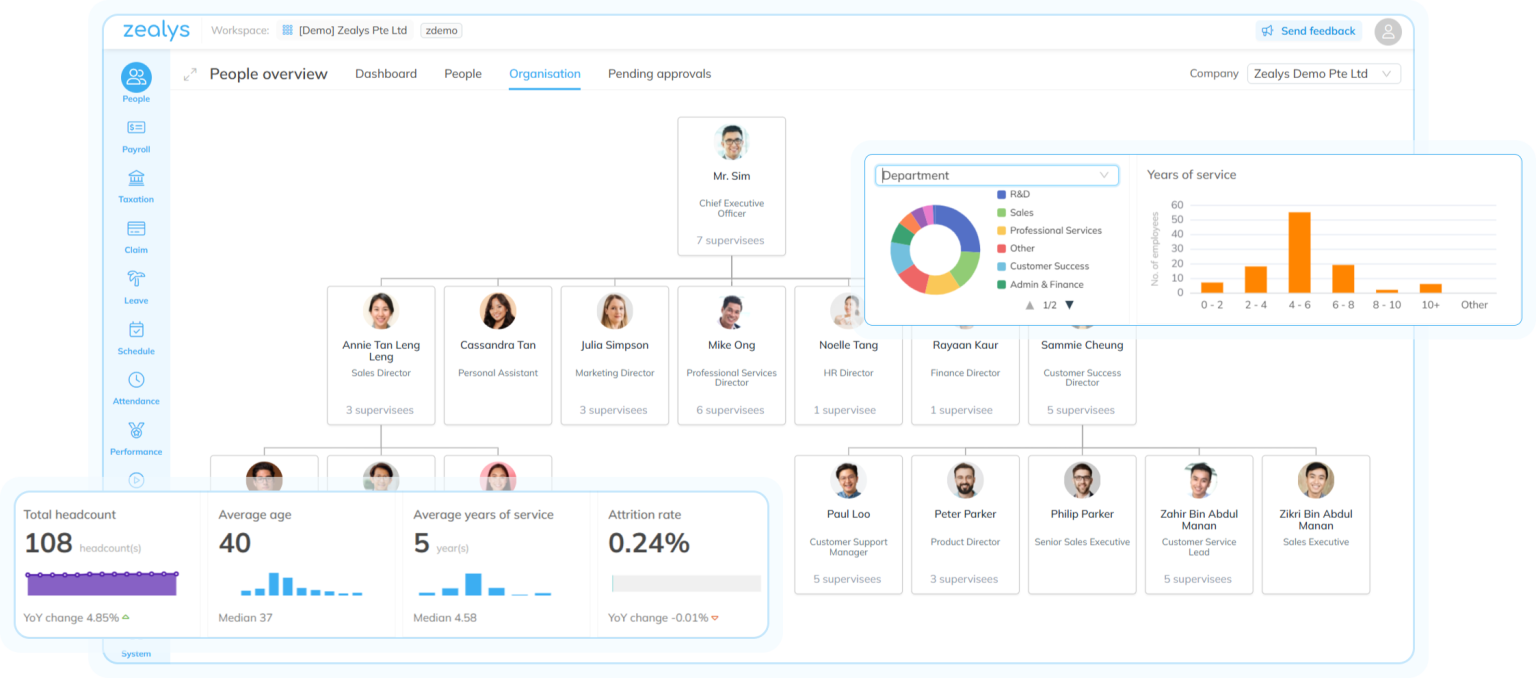Go to next legend page arrow
This screenshot has width=1536, height=678.
(1069, 305)
